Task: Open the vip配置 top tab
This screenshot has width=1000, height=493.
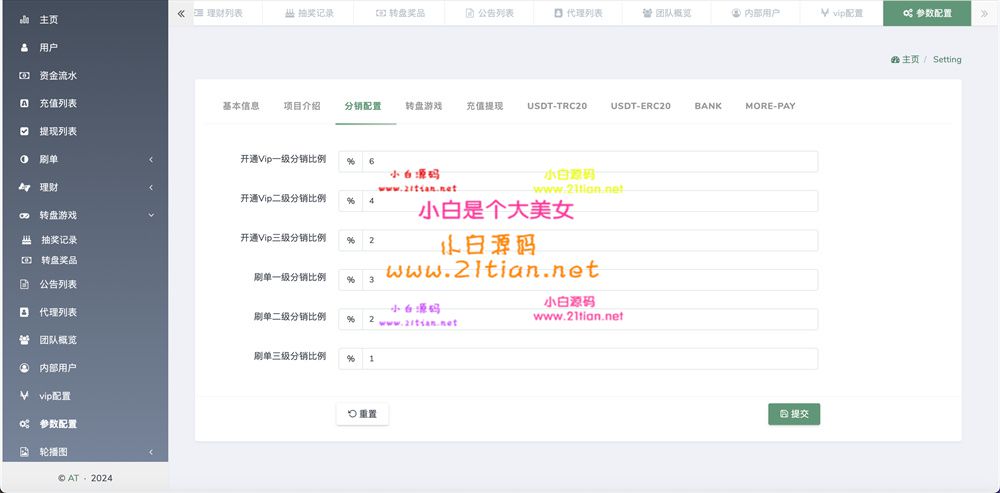Action: 841,13
